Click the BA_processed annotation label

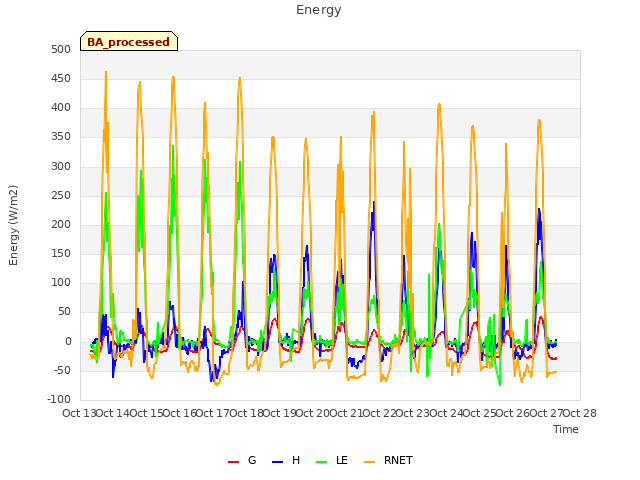[129, 42]
